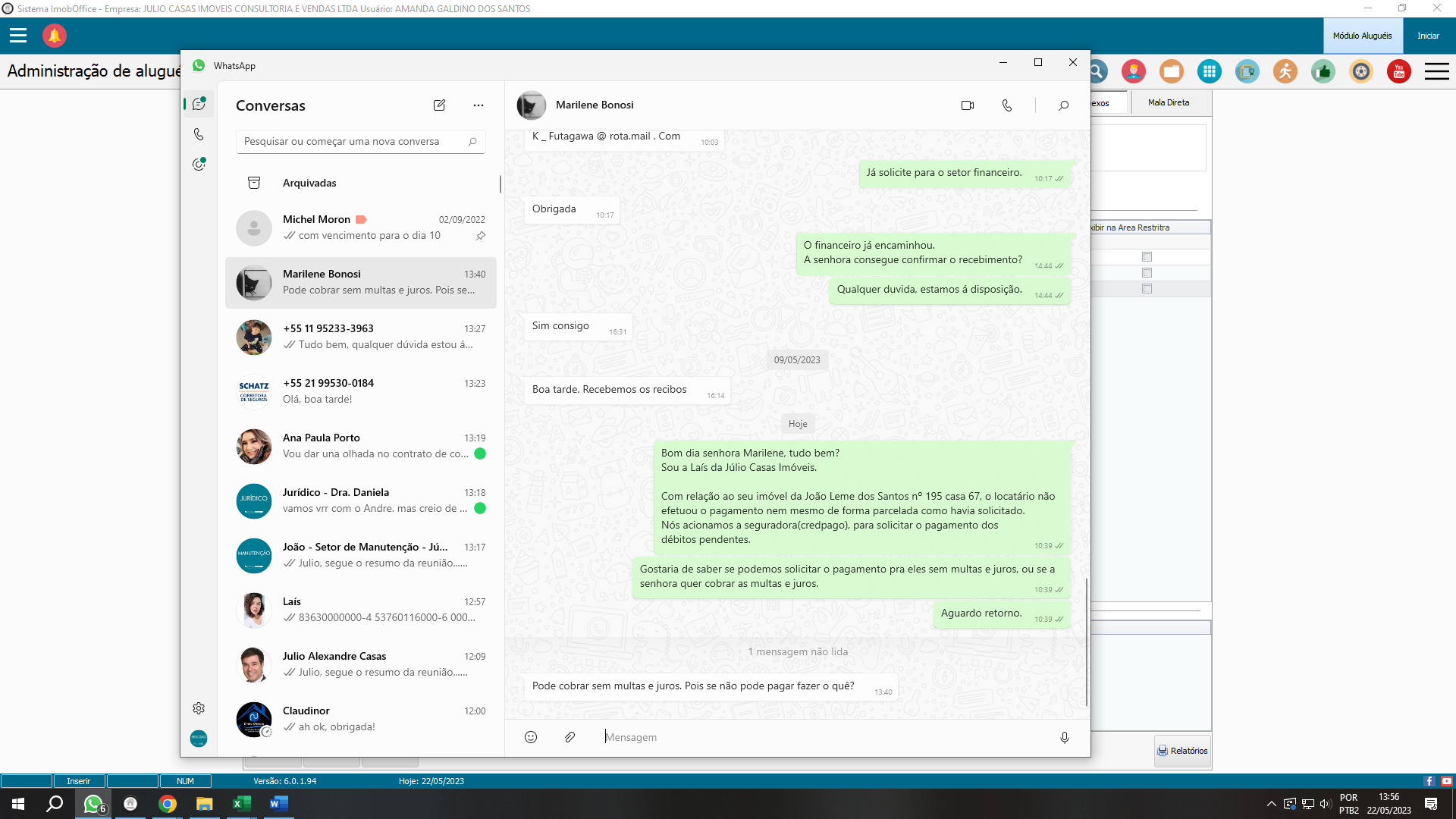This screenshot has height=819, width=1456.
Task: Record a voice message with the microphone
Action: point(1064,737)
